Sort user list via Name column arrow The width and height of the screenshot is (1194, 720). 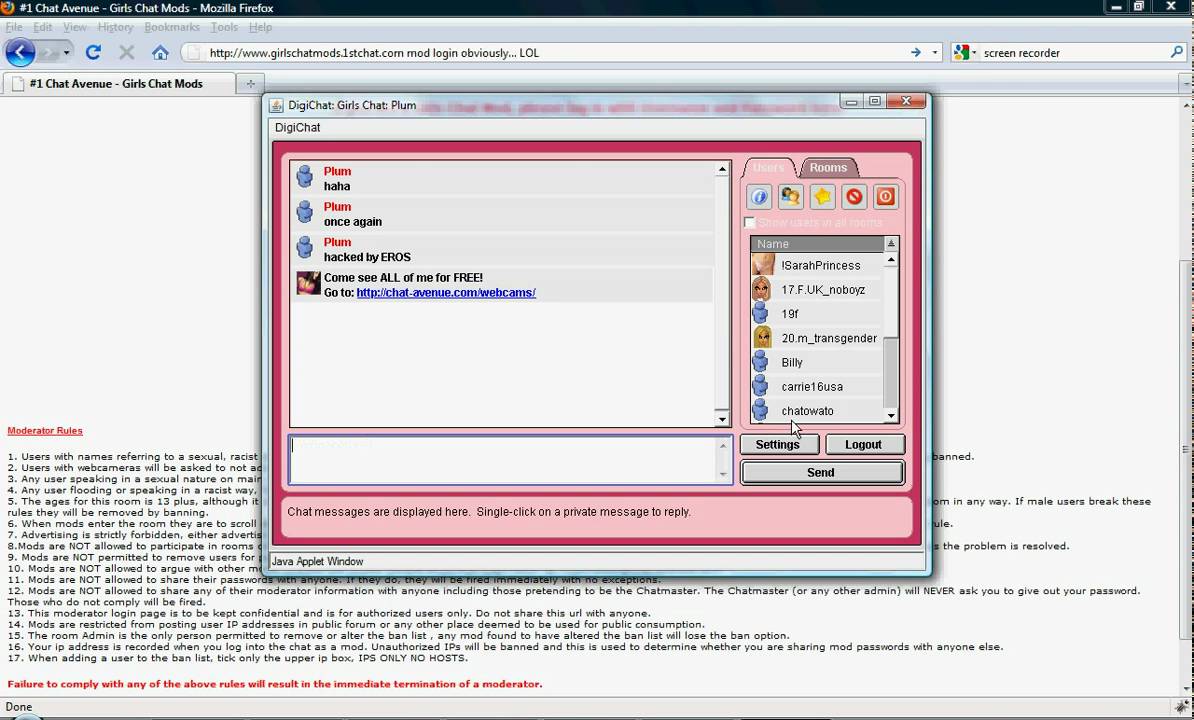pyautogui.click(x=891, y=244)
